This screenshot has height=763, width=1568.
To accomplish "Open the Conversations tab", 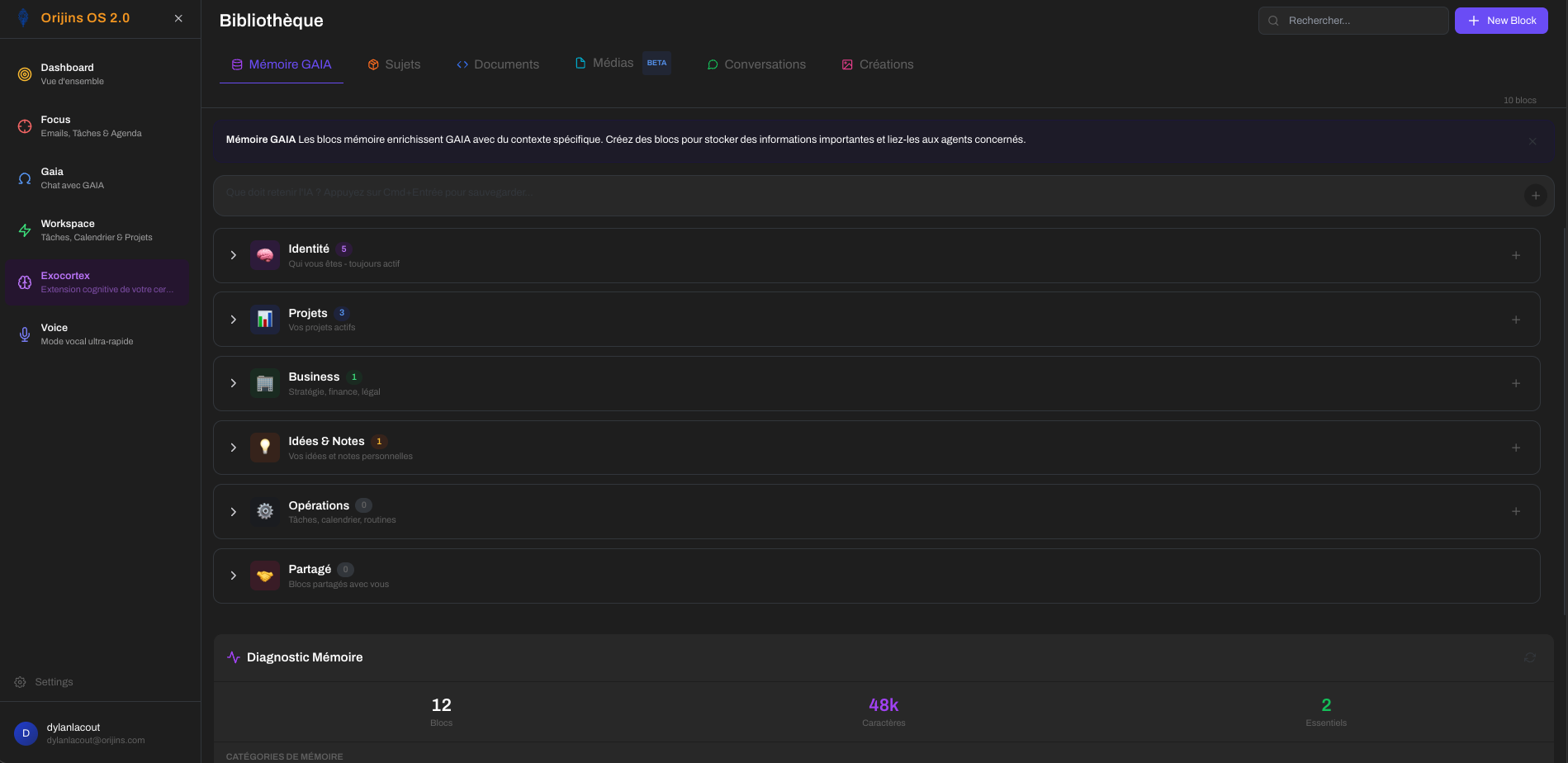I will pos(756,64).
